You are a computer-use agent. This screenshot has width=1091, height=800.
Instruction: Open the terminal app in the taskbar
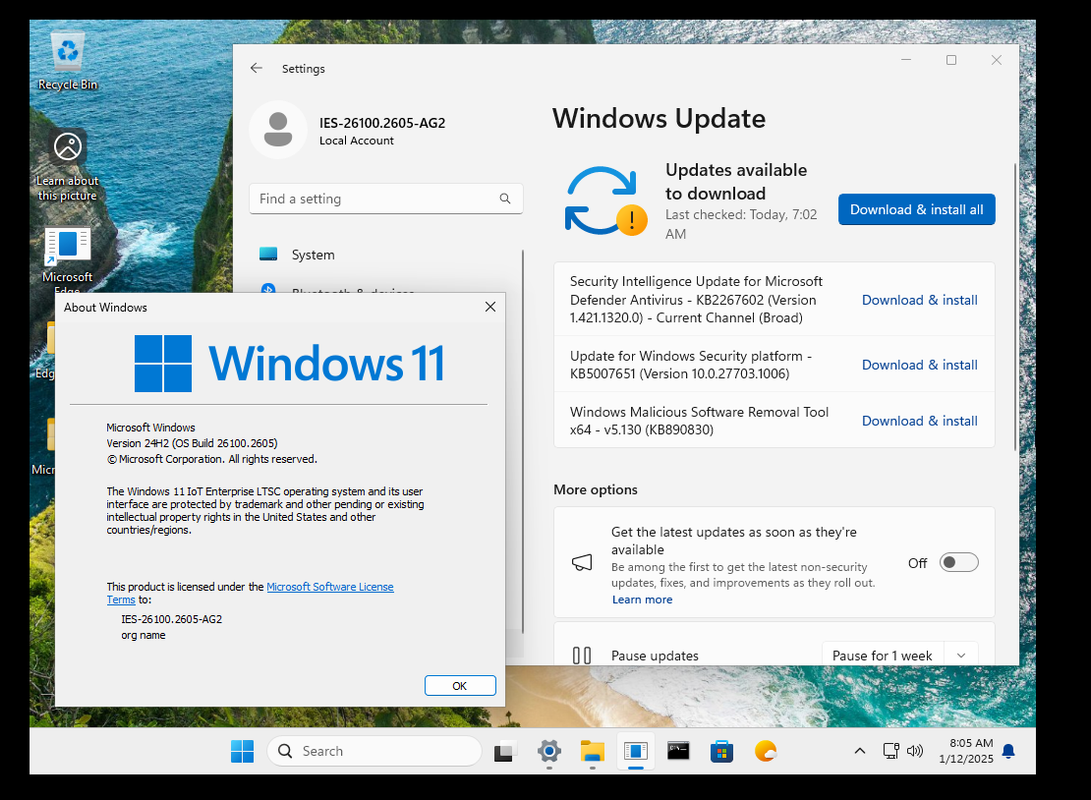[x=678, y=751]
